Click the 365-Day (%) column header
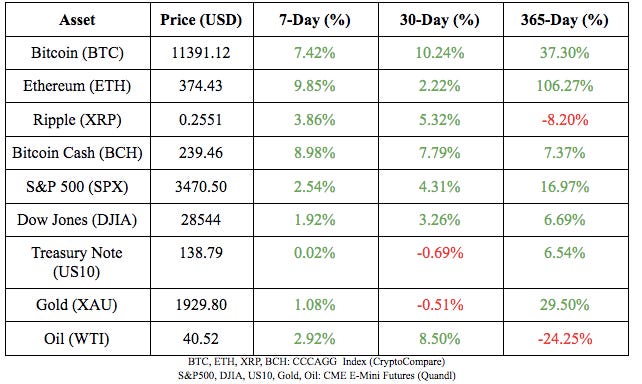 pyautogui.click(x=565, y=20)
